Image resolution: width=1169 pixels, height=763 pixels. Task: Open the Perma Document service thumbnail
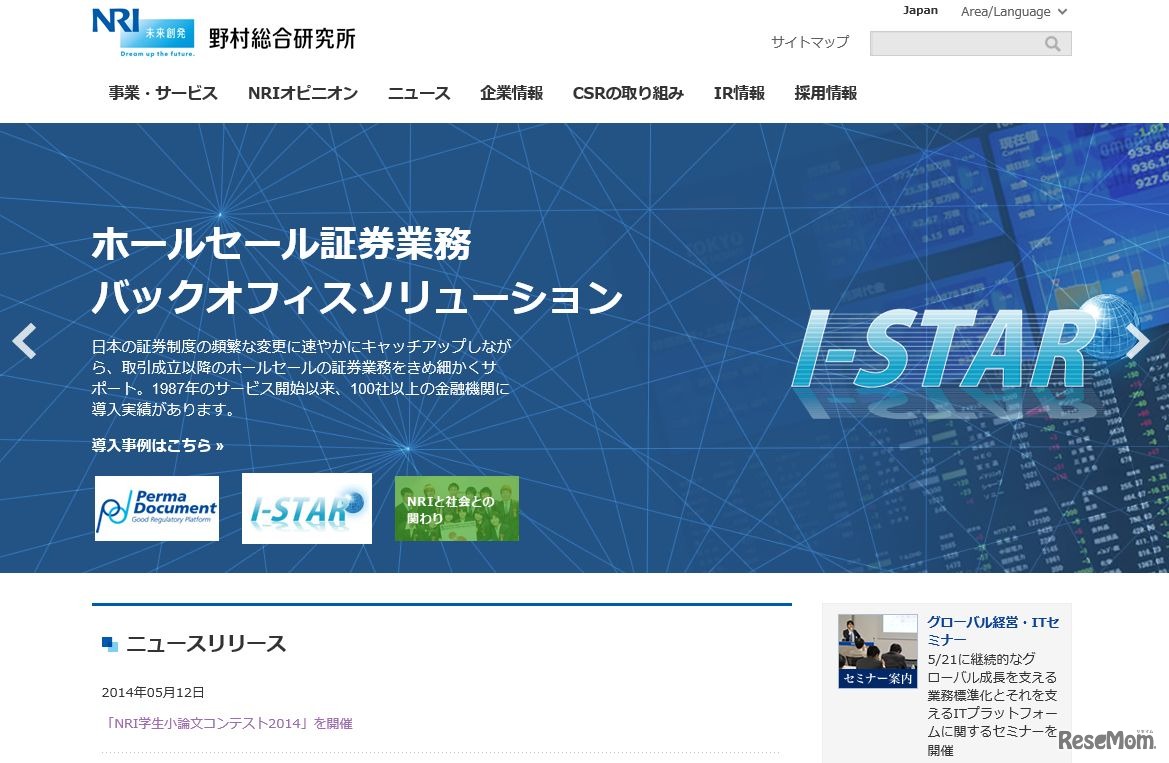click(x=157, y=507)
